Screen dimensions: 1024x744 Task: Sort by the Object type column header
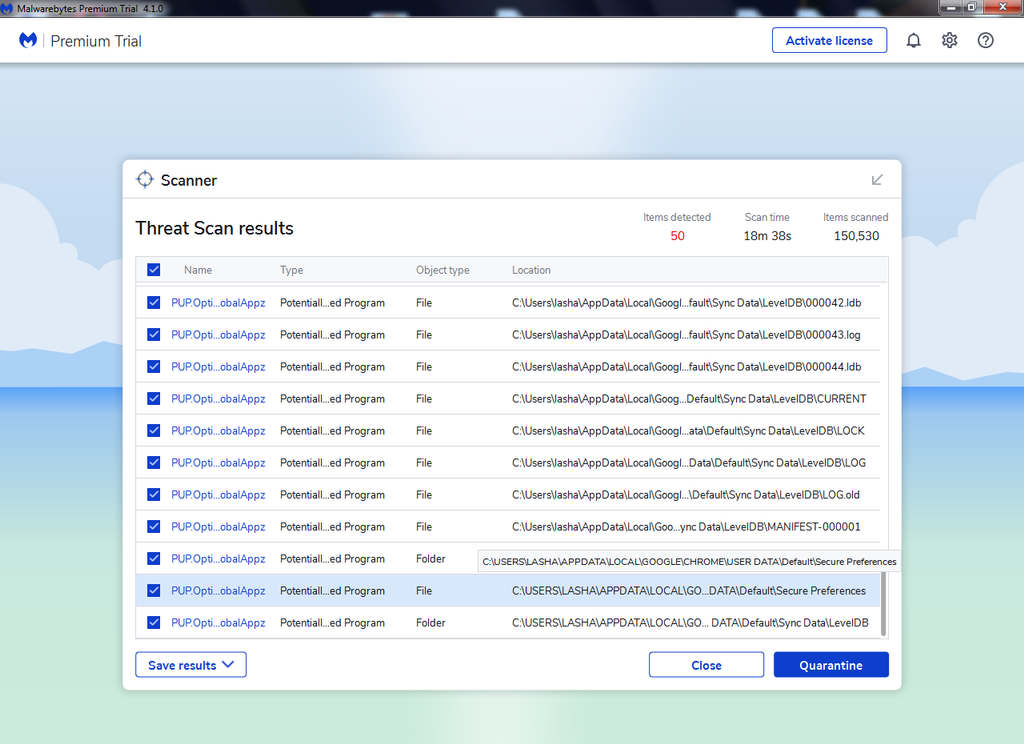pyautogui.click(x=443, y=270)
